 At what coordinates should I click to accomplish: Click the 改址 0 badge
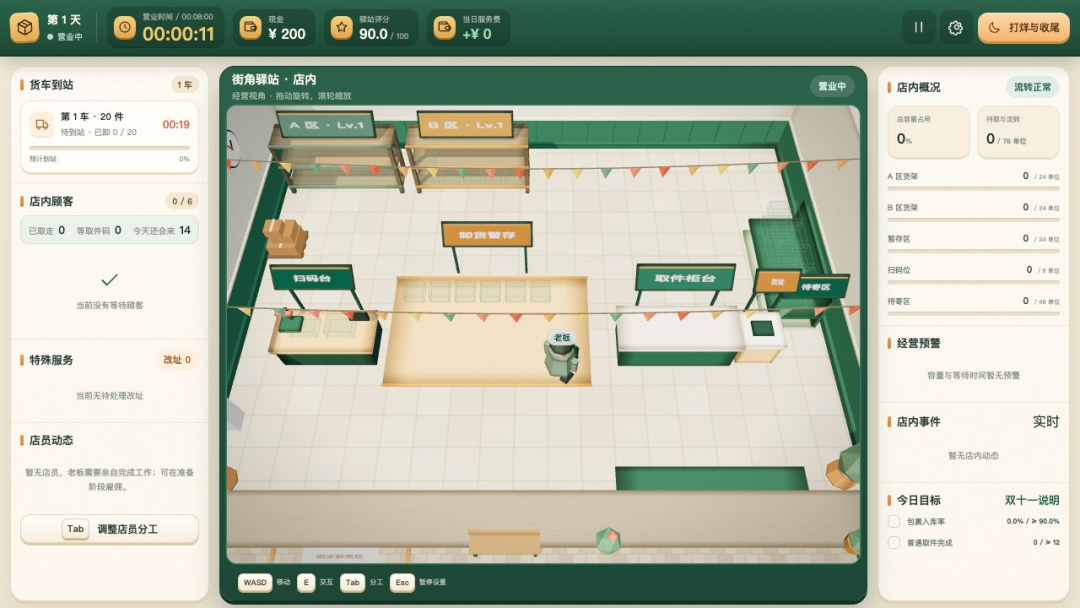(177, 359)
